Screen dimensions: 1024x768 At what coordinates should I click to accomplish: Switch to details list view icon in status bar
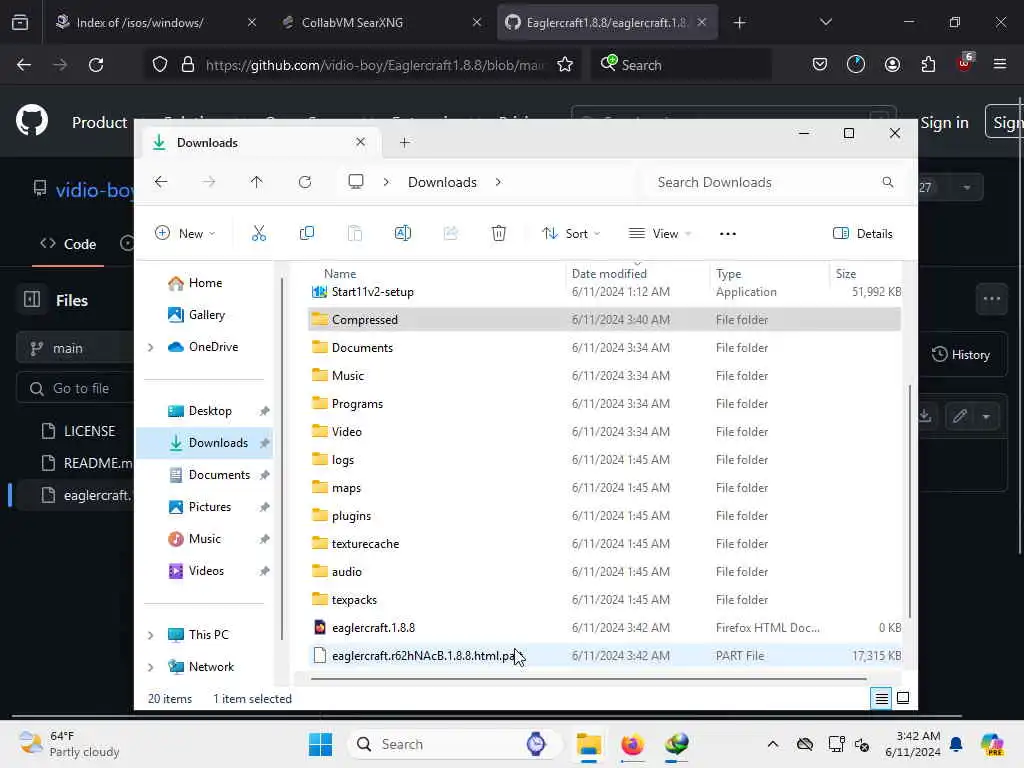point(881,699)
